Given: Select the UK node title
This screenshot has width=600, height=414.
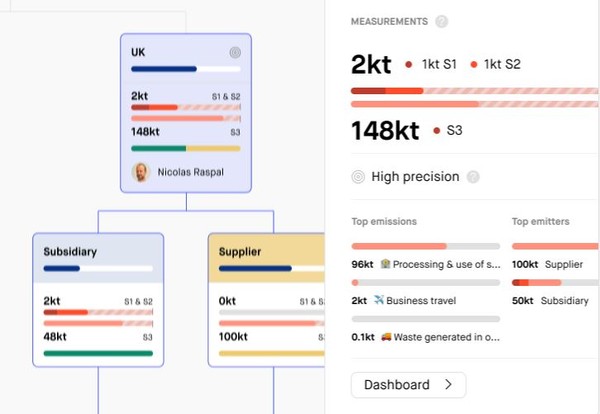Looking at the screenshot, I should (x=139, y=51).
